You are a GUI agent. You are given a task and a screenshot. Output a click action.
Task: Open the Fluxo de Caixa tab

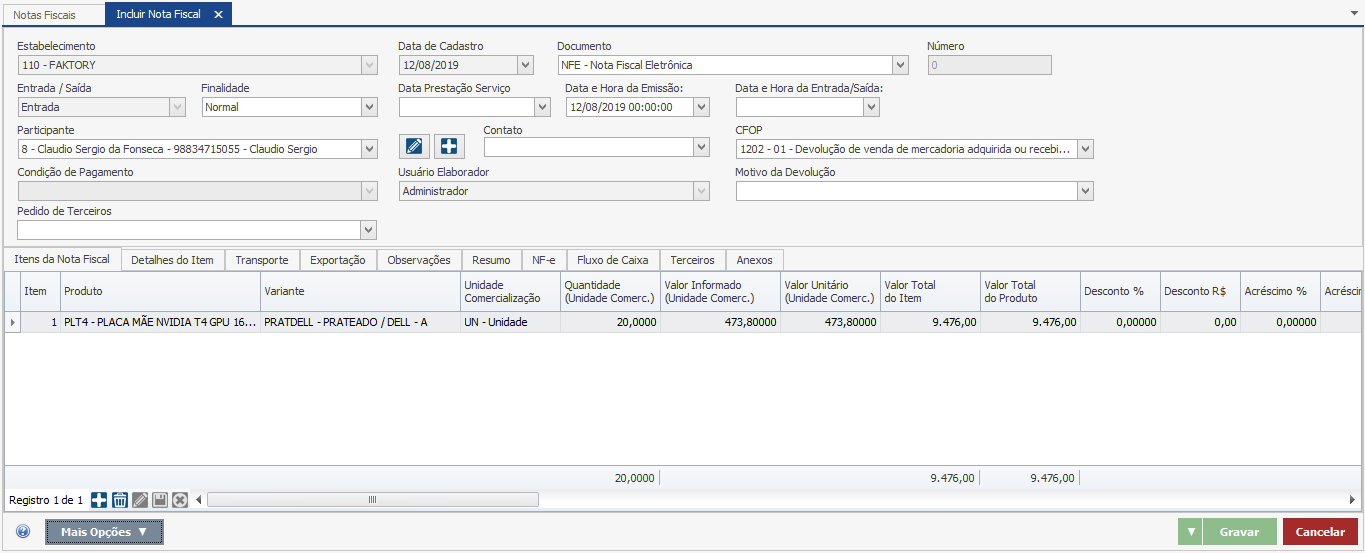pos(612,260)
